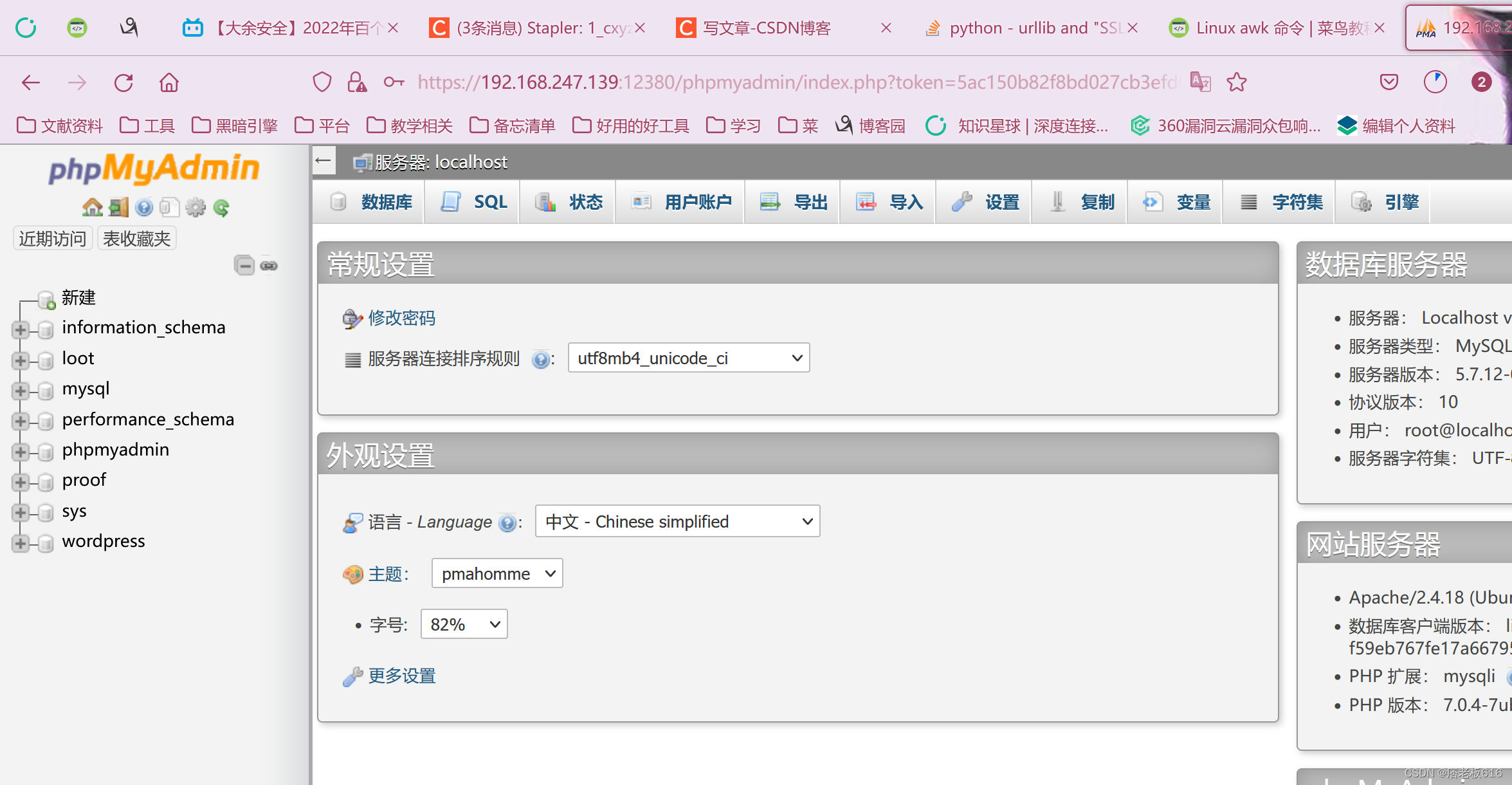1512x785 pixels.
Task: Expand the sys database node
Action: (20, 513)
